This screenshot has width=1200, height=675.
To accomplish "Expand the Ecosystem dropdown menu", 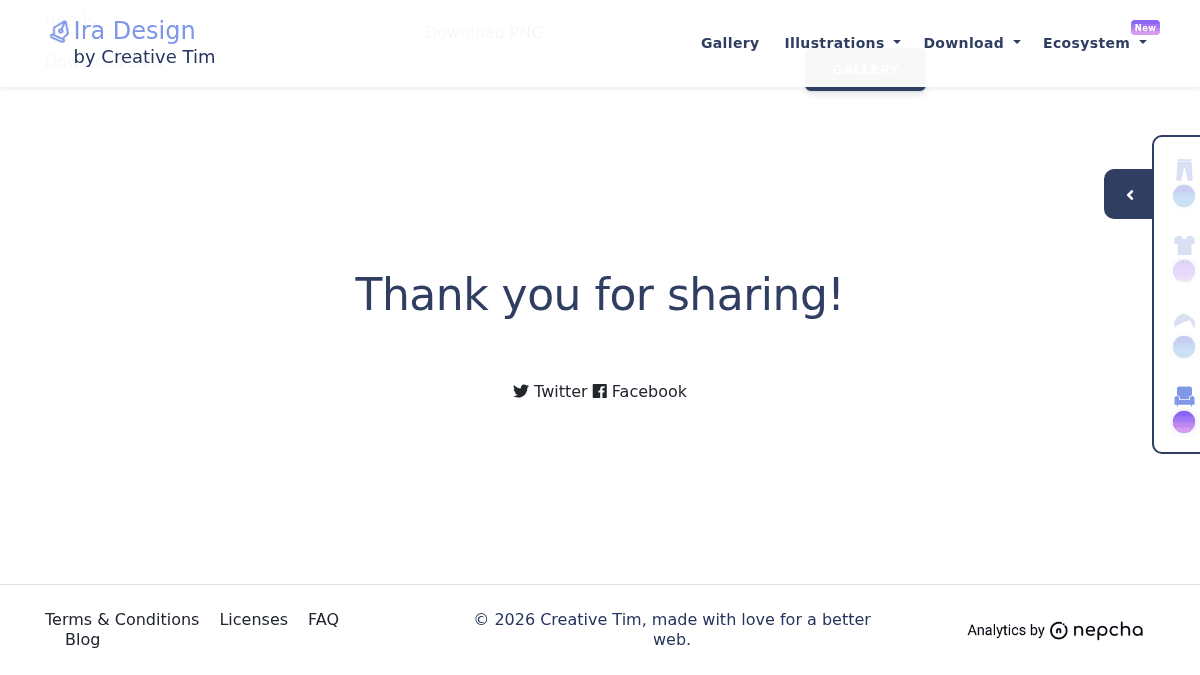I will (1094, 43).
